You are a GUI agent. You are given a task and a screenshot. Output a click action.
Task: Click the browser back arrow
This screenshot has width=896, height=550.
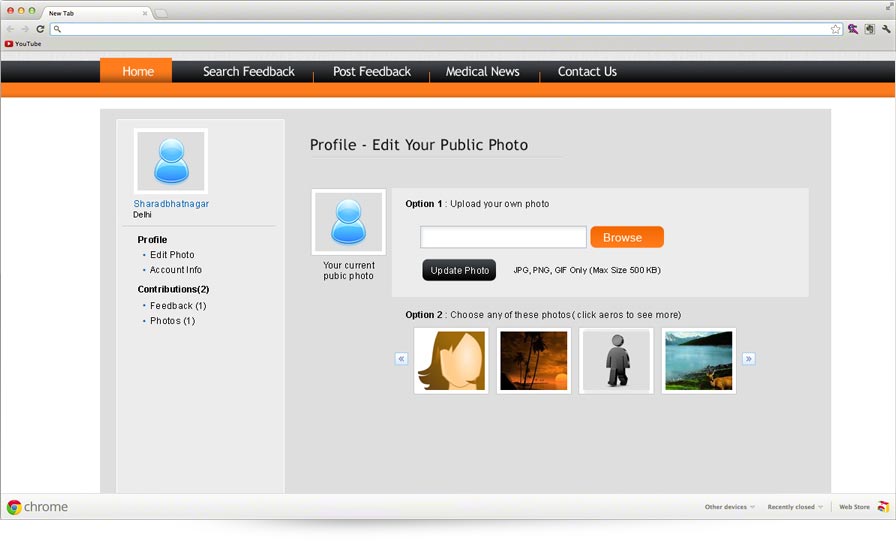(11, 29)
